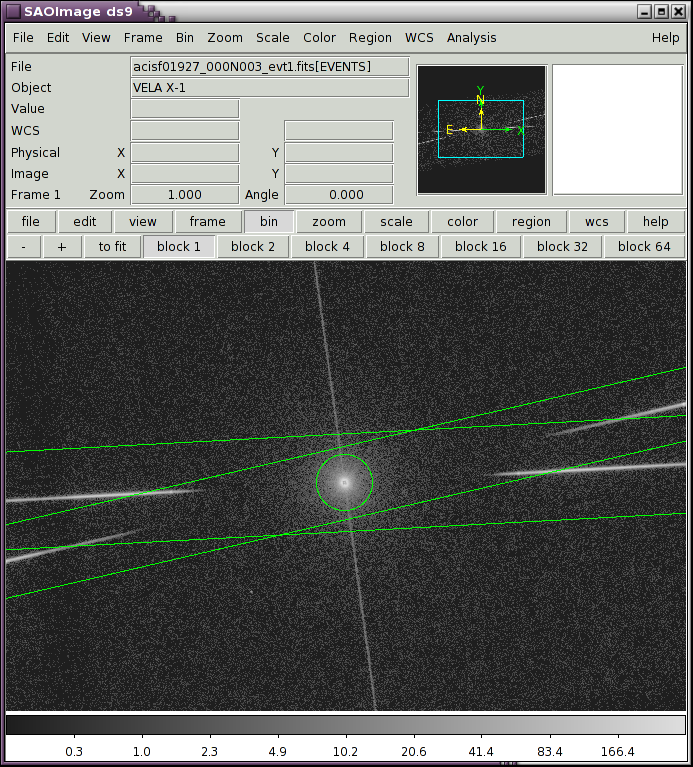Click the zoom out minus button
Image resolution: width=693 pixels, height=767 pixels.
pos(23,246)
